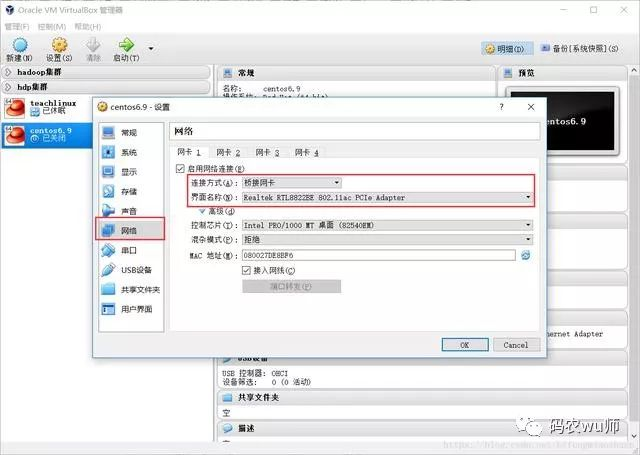
Task: Click the USB 控制器: OHCI text
Action: tap(255, 373)
